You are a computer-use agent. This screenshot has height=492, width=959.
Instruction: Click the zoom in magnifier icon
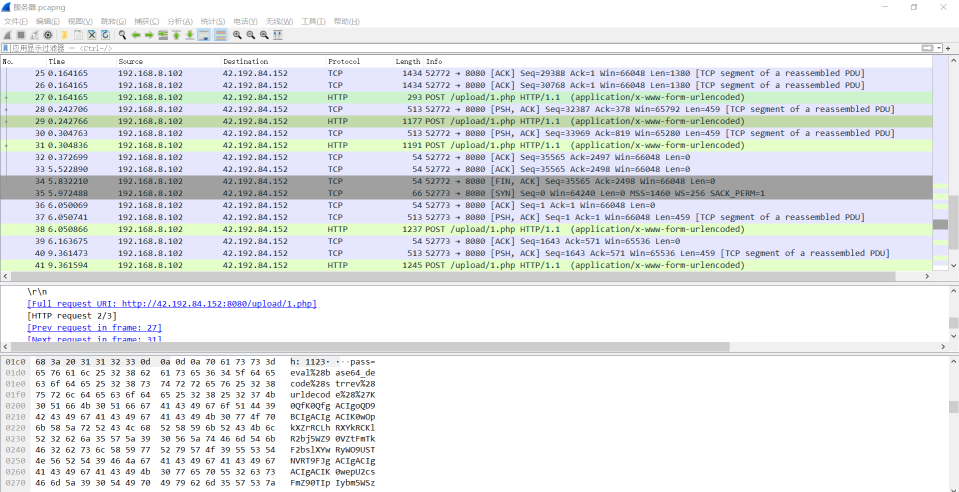click(x=237, y=35)
